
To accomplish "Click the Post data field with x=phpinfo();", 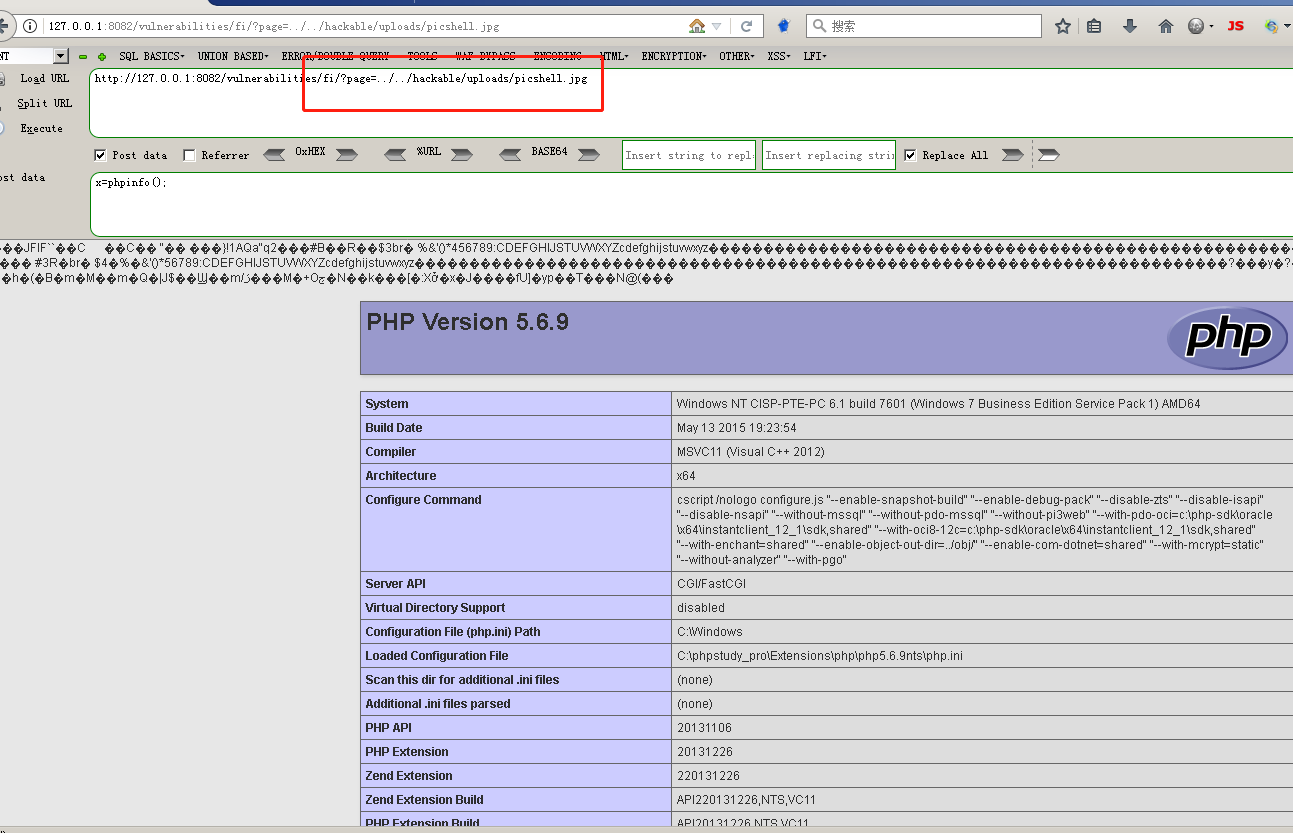I will coord(690,204).
